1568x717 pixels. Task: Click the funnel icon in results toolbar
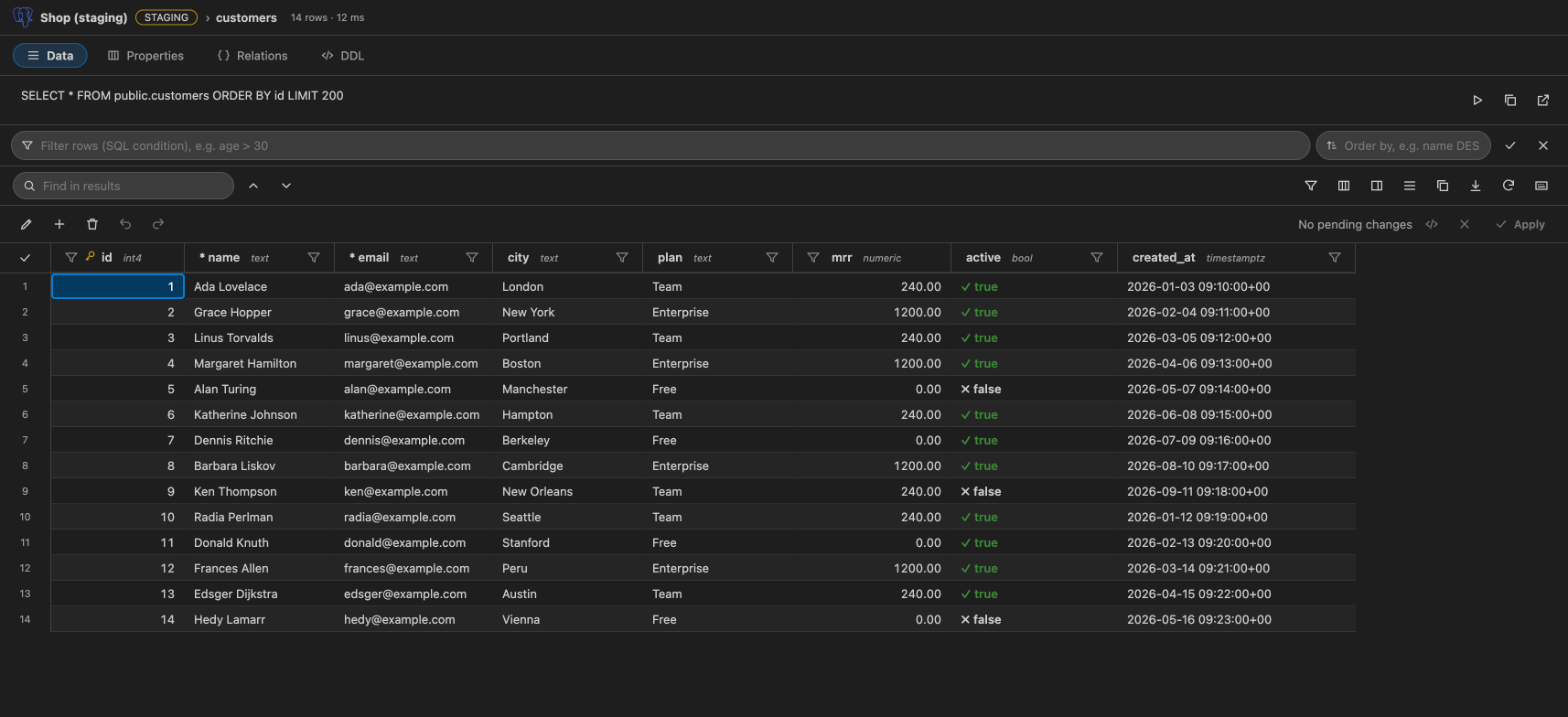click(1311, 186)
